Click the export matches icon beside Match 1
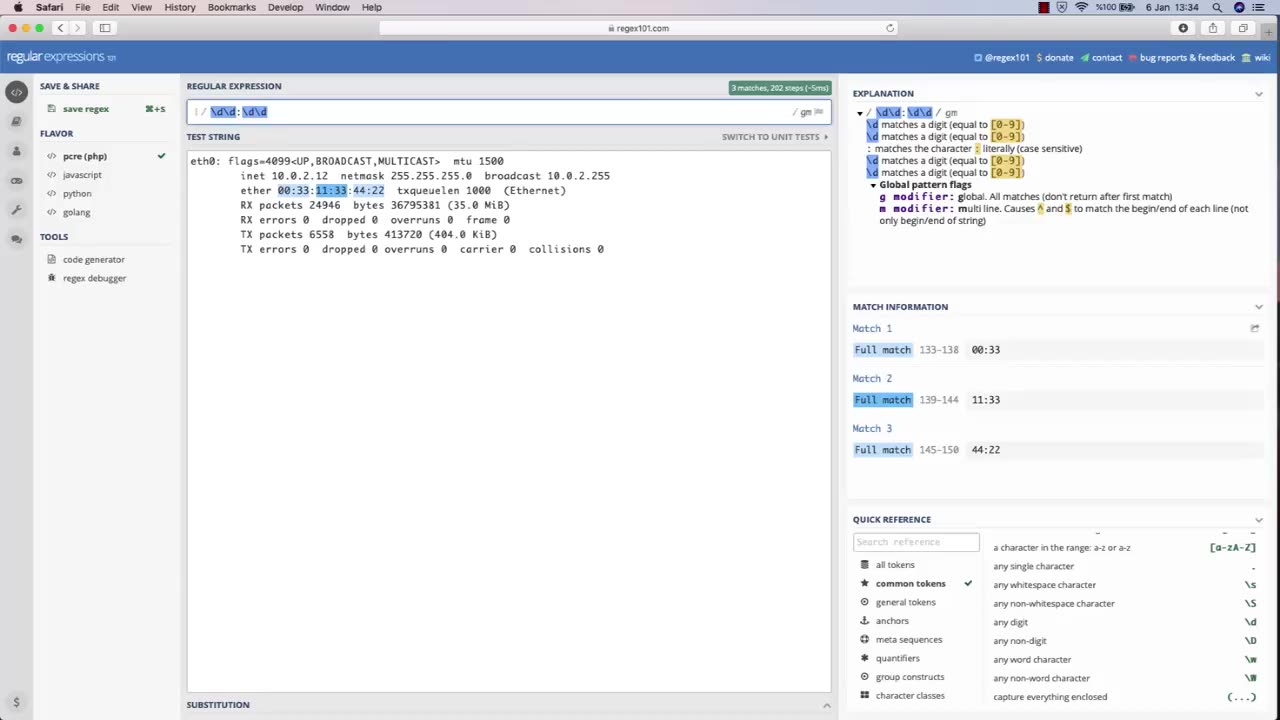Viewport: 1280px width, 720px height. 1255,328
